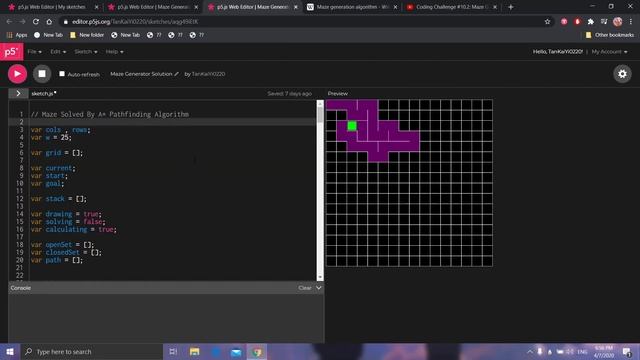Expand My Account dropdown

click(x=609, y=52)
